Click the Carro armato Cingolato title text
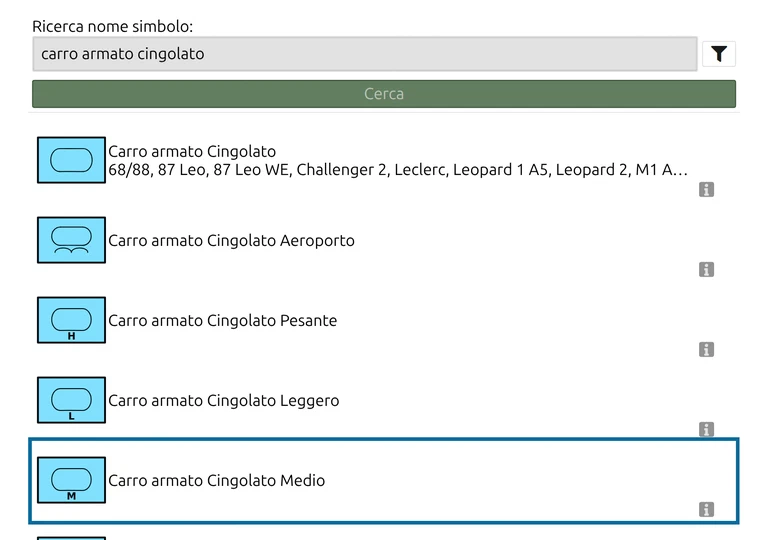The image size is (770, 540). coord(192,152)
